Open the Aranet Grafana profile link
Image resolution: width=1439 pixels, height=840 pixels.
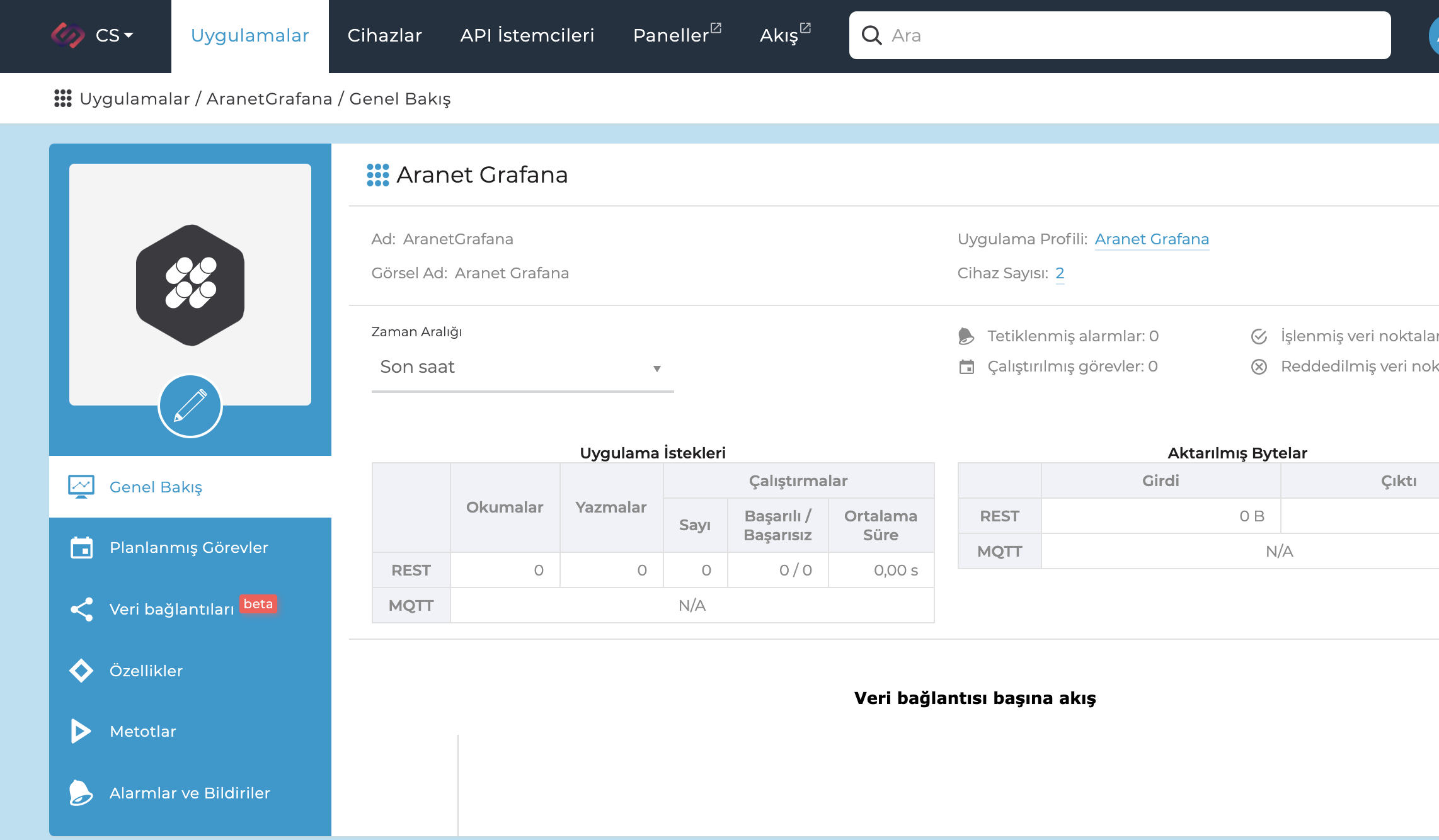click(1151, 239)
